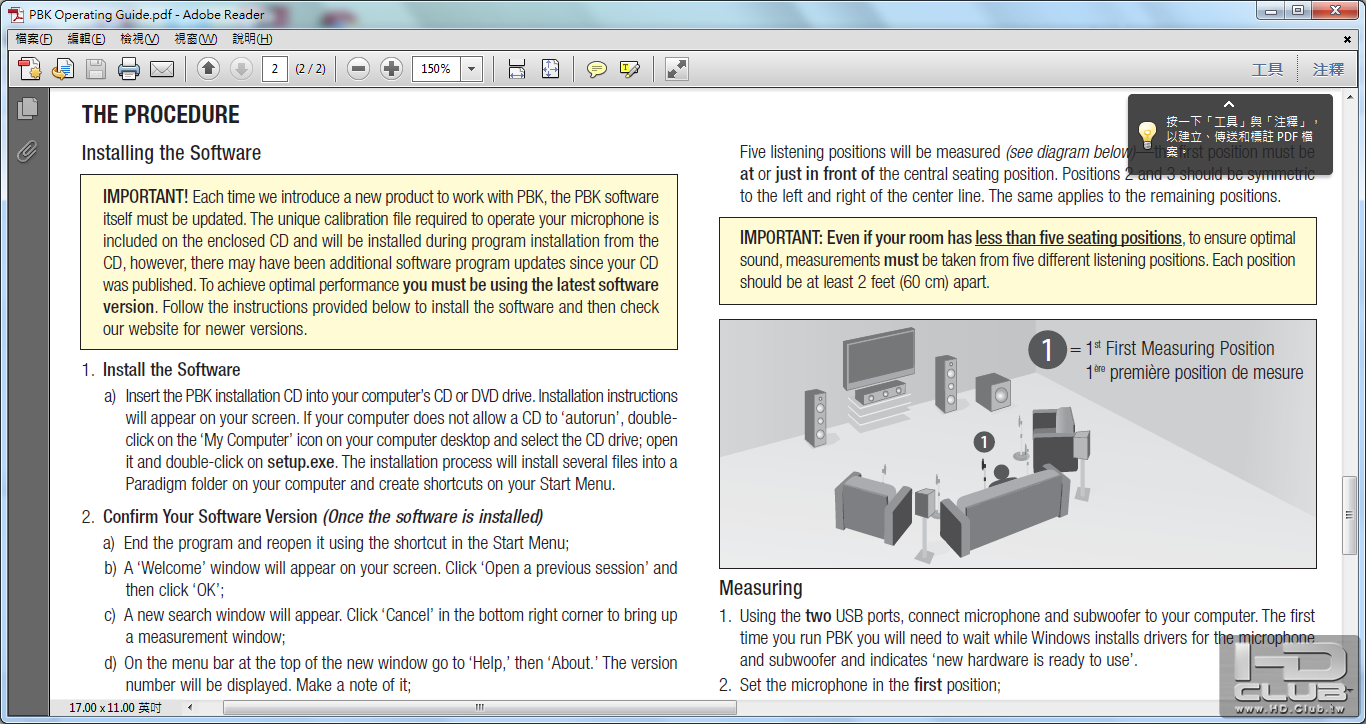This screenshot has height=724, width=1366.
Task: Go to next page down arrow
Action: click(241, 69)
